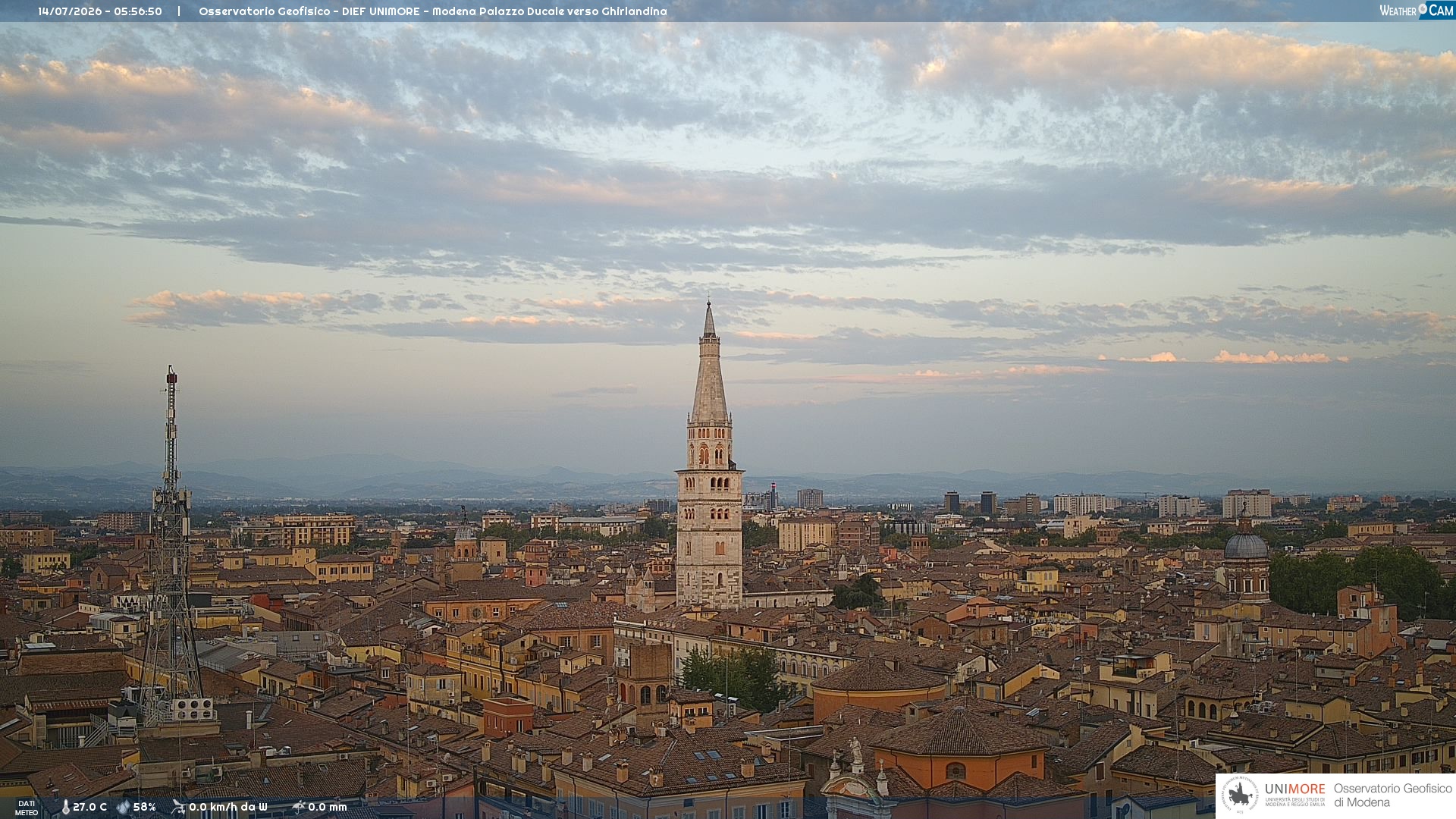Select the 0.0 km/h da W reading
This screenshot has width=1456, height=819.
point(228,808)
